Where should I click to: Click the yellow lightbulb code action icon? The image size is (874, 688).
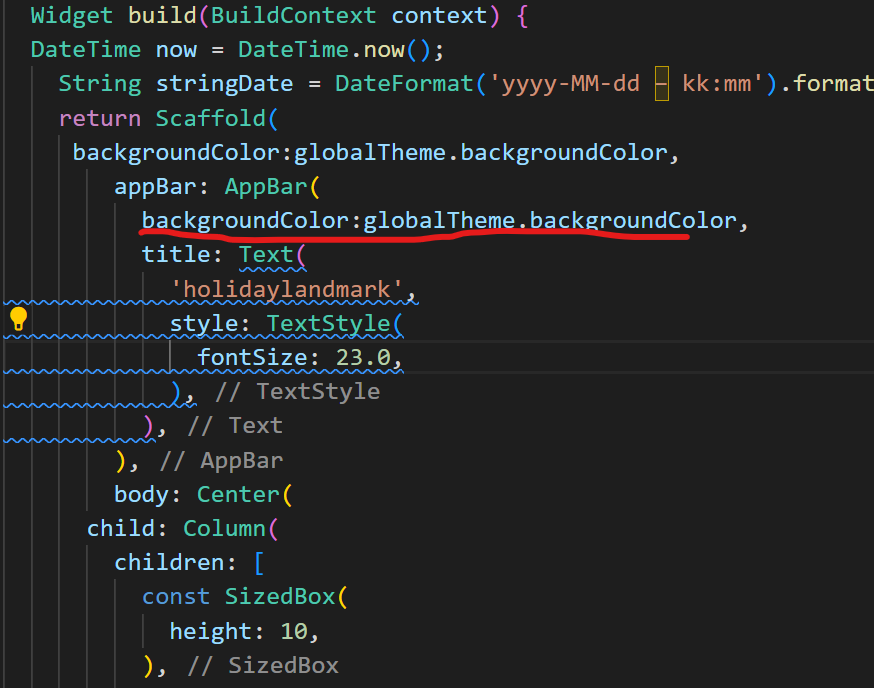tap(18, 320)
